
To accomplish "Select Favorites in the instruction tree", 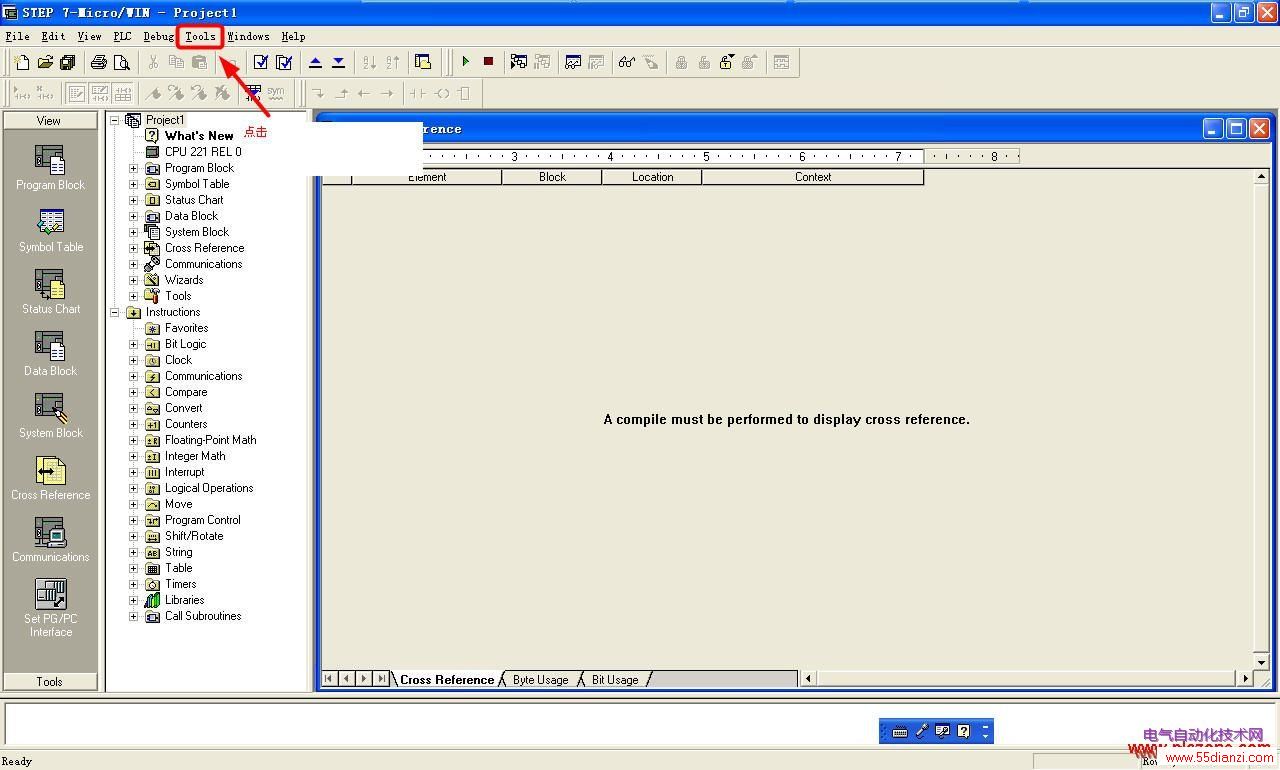I will click(x=186, y=328).
